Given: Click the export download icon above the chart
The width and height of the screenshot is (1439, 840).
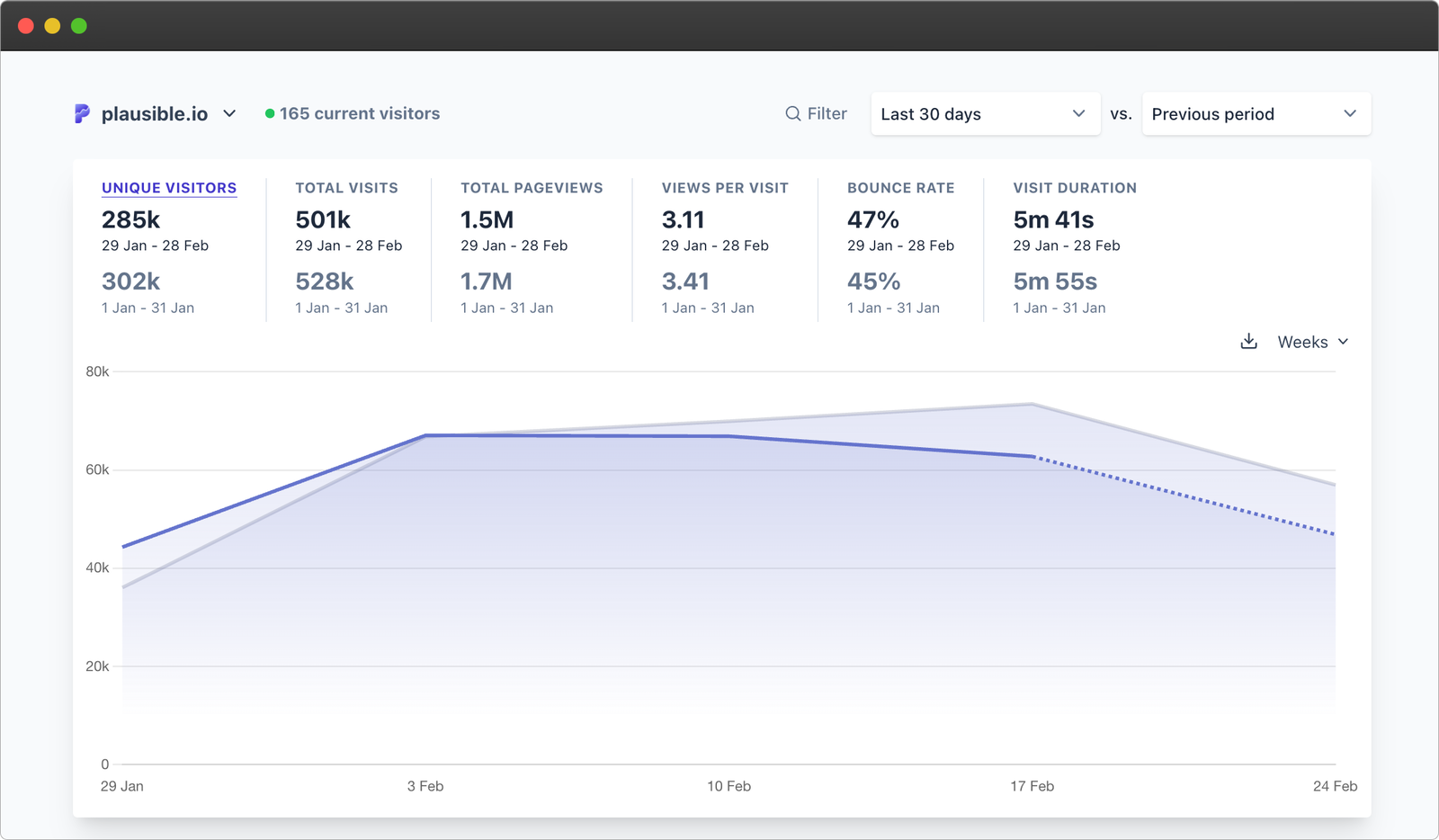Looking at the screenshot, I should click(1248, 342).
